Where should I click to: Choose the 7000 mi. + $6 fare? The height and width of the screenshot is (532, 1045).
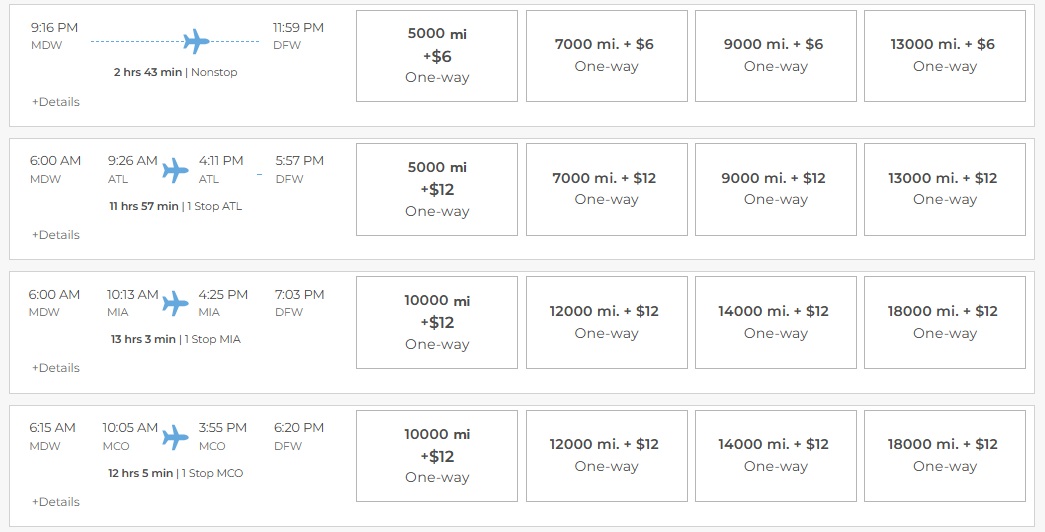pos(606,56)
